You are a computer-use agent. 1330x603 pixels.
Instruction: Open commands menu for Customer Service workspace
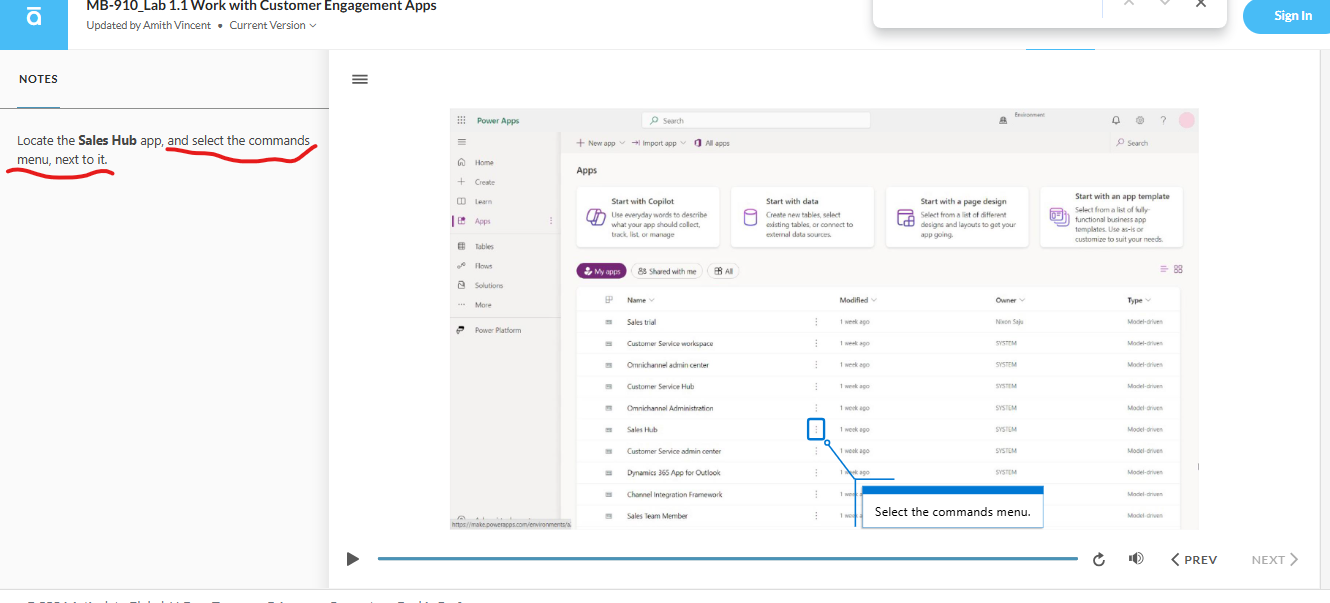tap(816, 343)
